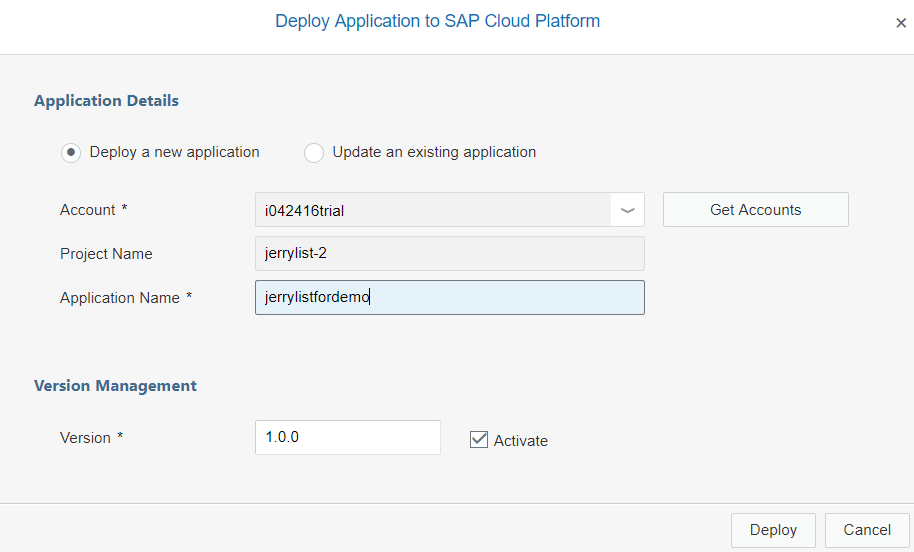The image size is (914, 552).
Task: Click the "Account" field label
Action: click(x=88, y=210)
